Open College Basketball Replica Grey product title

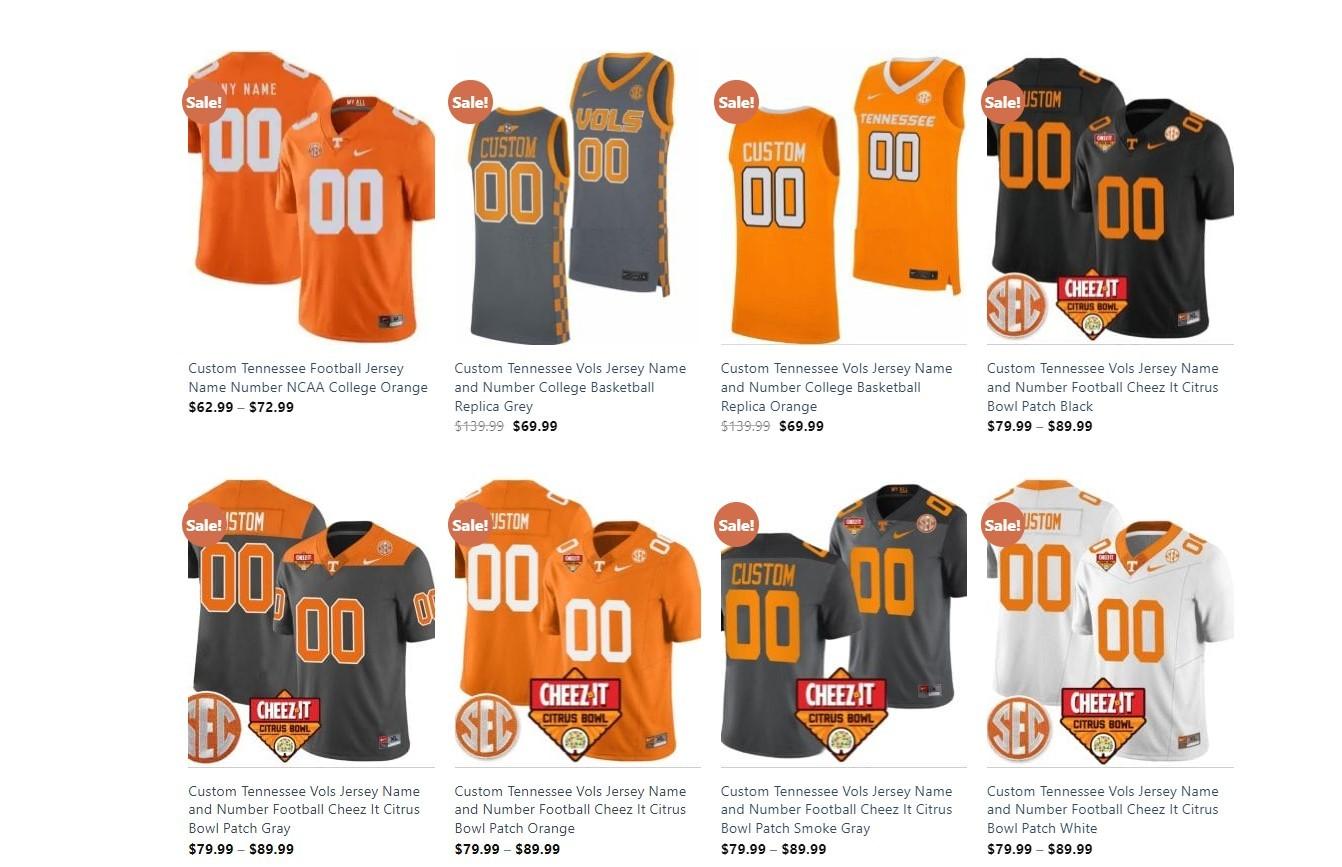(570, 387)
